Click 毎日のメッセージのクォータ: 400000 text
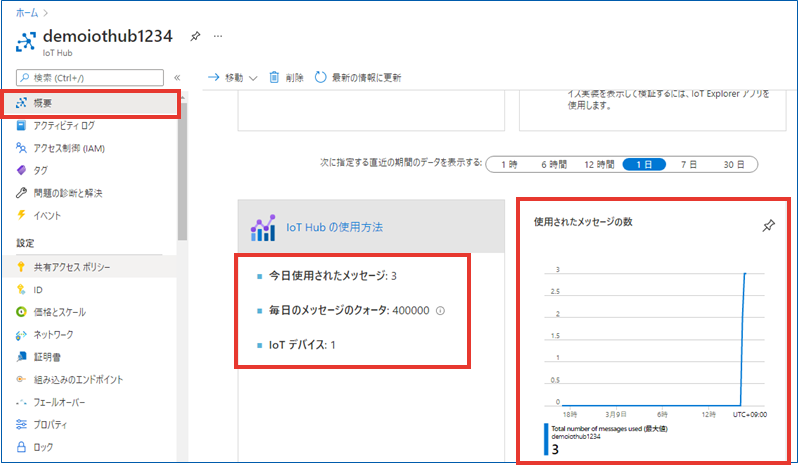 click(349, 310)
